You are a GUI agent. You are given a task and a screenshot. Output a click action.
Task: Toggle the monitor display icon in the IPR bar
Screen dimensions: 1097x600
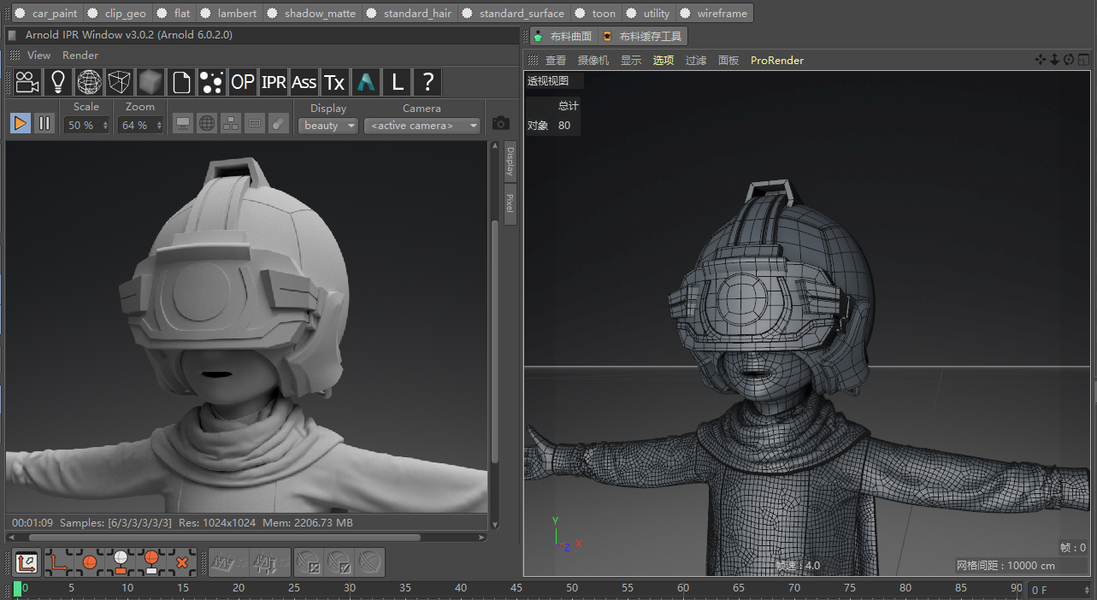[183, 124]
